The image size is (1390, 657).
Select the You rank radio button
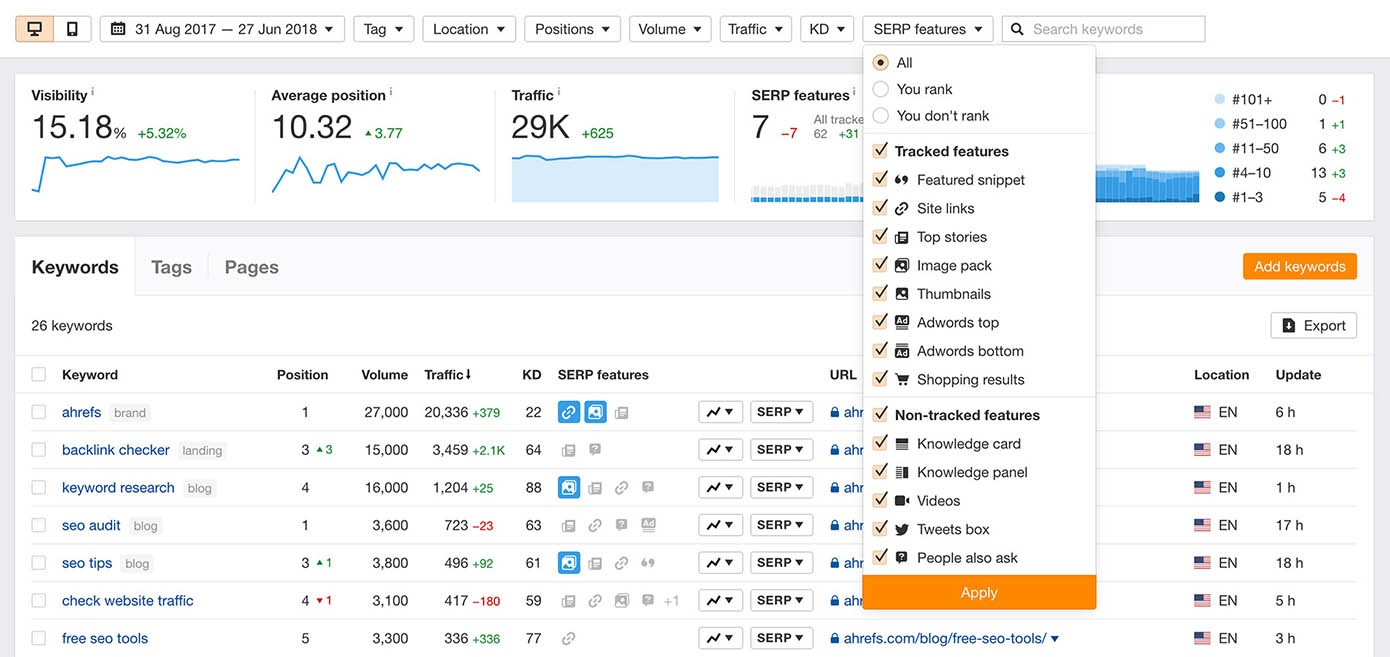coord(880,88)
